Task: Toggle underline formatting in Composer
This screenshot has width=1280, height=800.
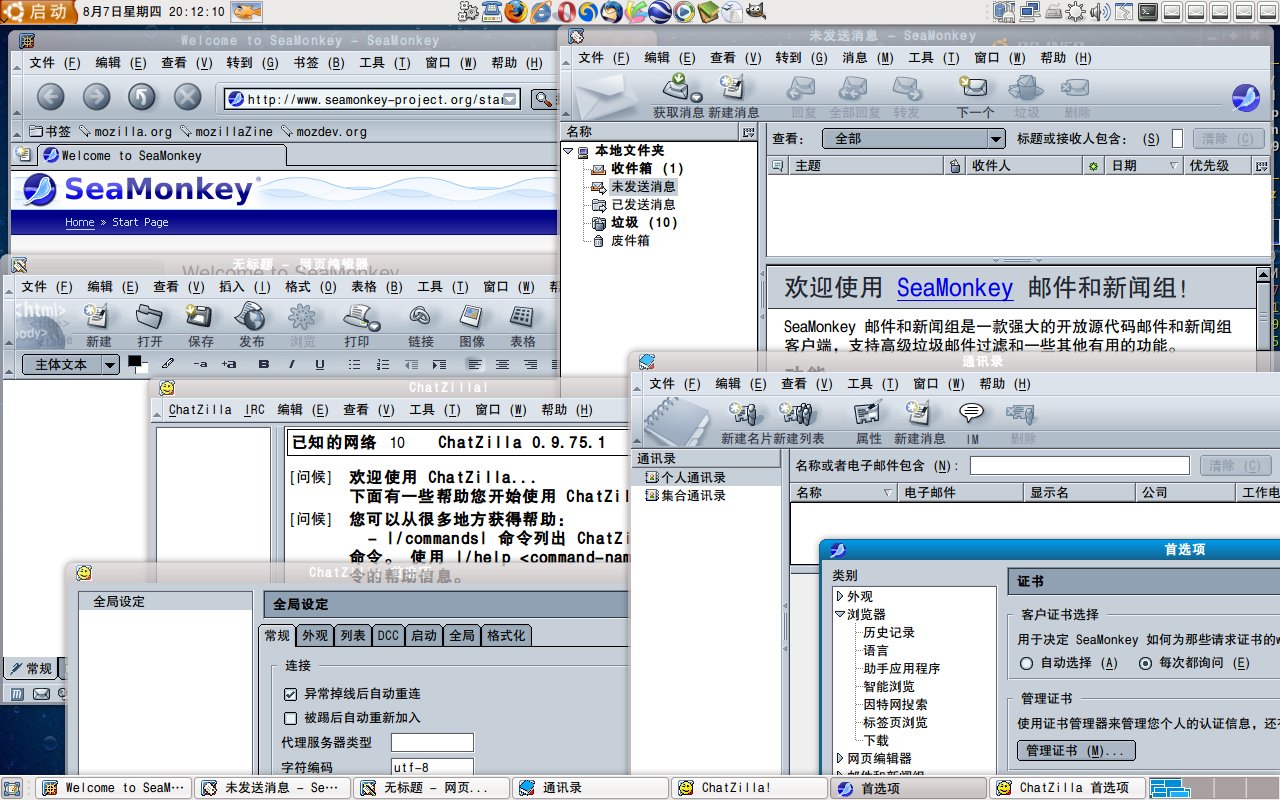Action: click(x=320, y=365)
